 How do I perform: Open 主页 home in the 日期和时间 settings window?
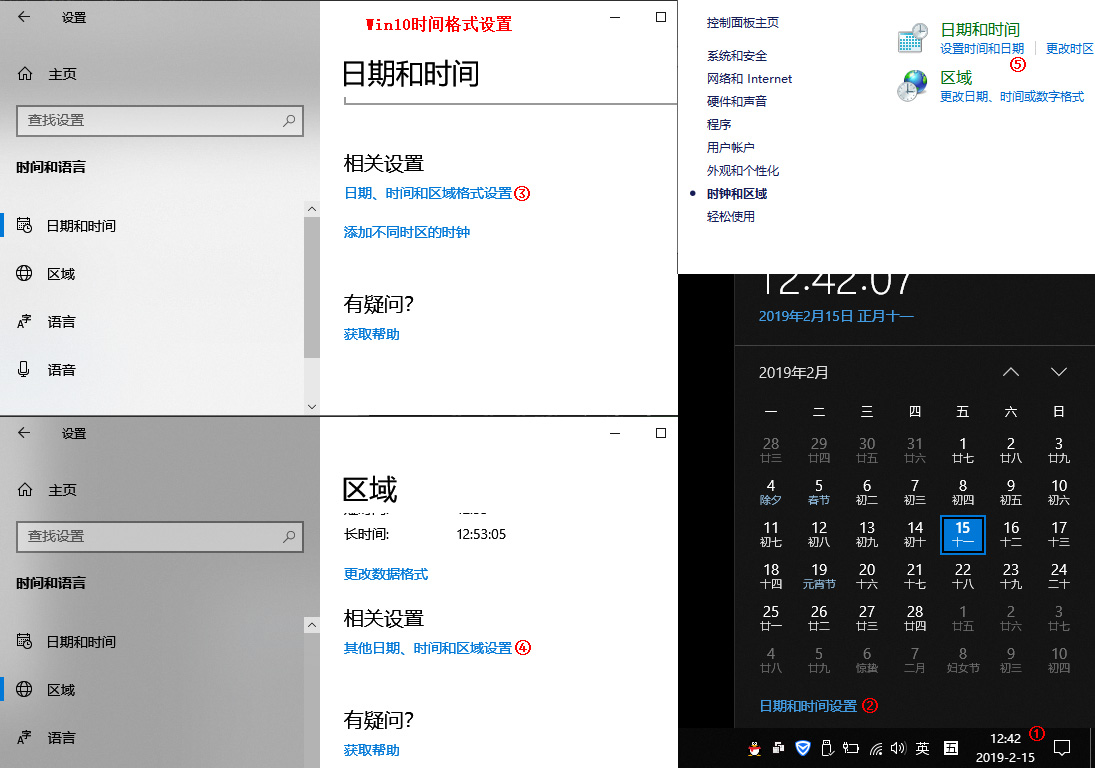coord(47,74)
